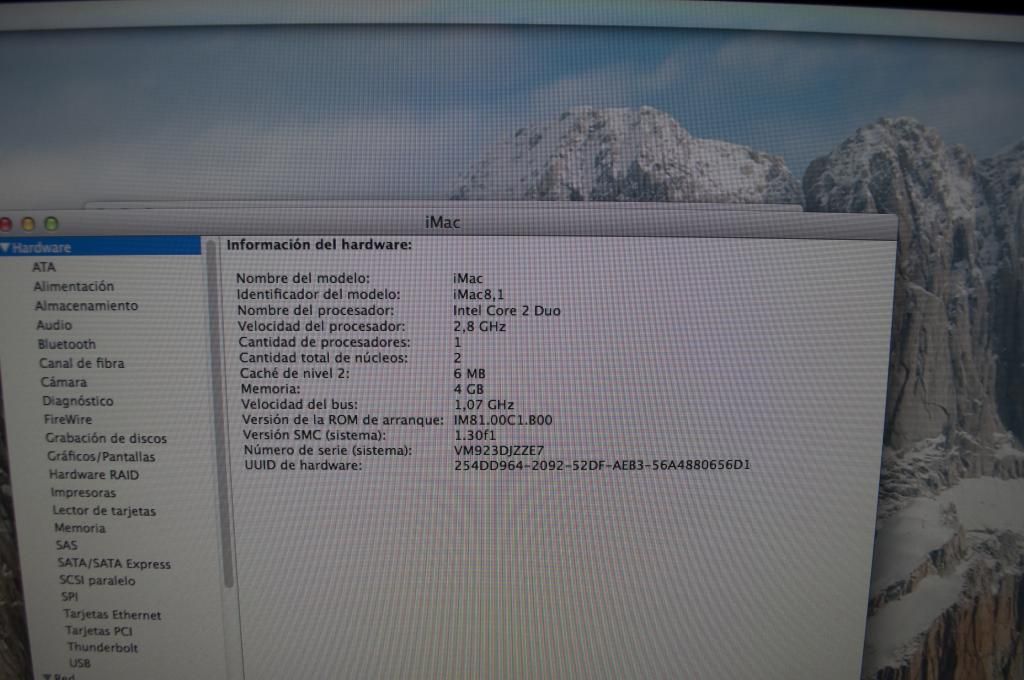Open Canal de fibra in sidebar
This screenshot has height=680, width=1024.
click(x=82, y=363)
